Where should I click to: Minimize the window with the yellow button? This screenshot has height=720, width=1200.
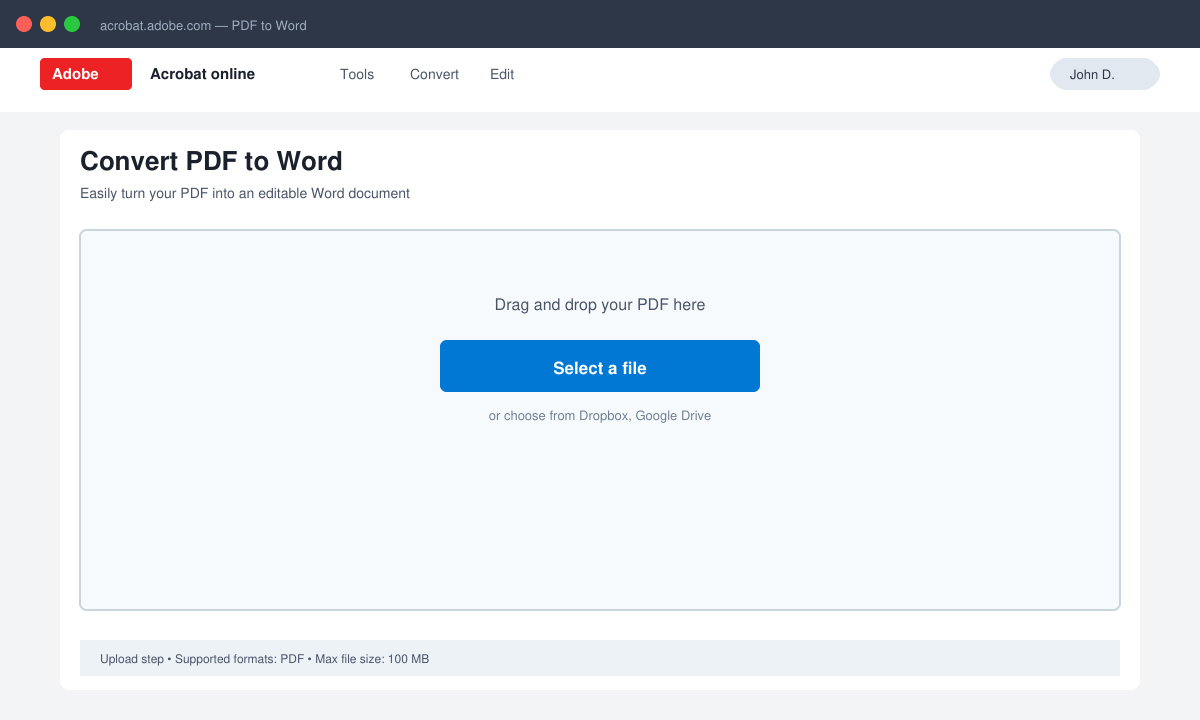click(48, 24)
